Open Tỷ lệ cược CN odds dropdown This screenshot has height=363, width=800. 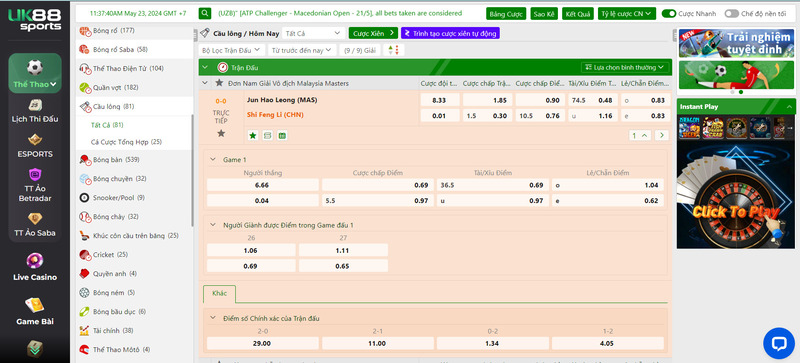click(627, 14)
